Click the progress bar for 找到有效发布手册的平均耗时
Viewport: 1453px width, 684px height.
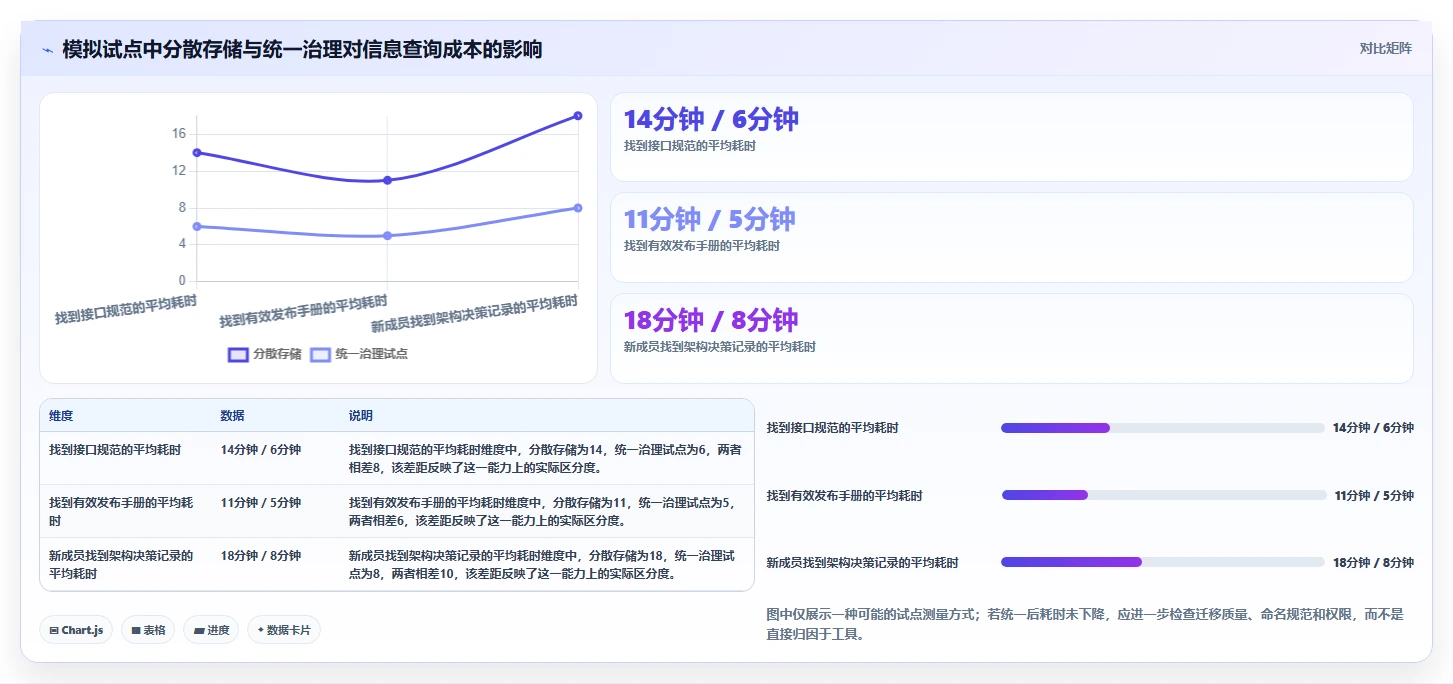(x=1164, y=495)
